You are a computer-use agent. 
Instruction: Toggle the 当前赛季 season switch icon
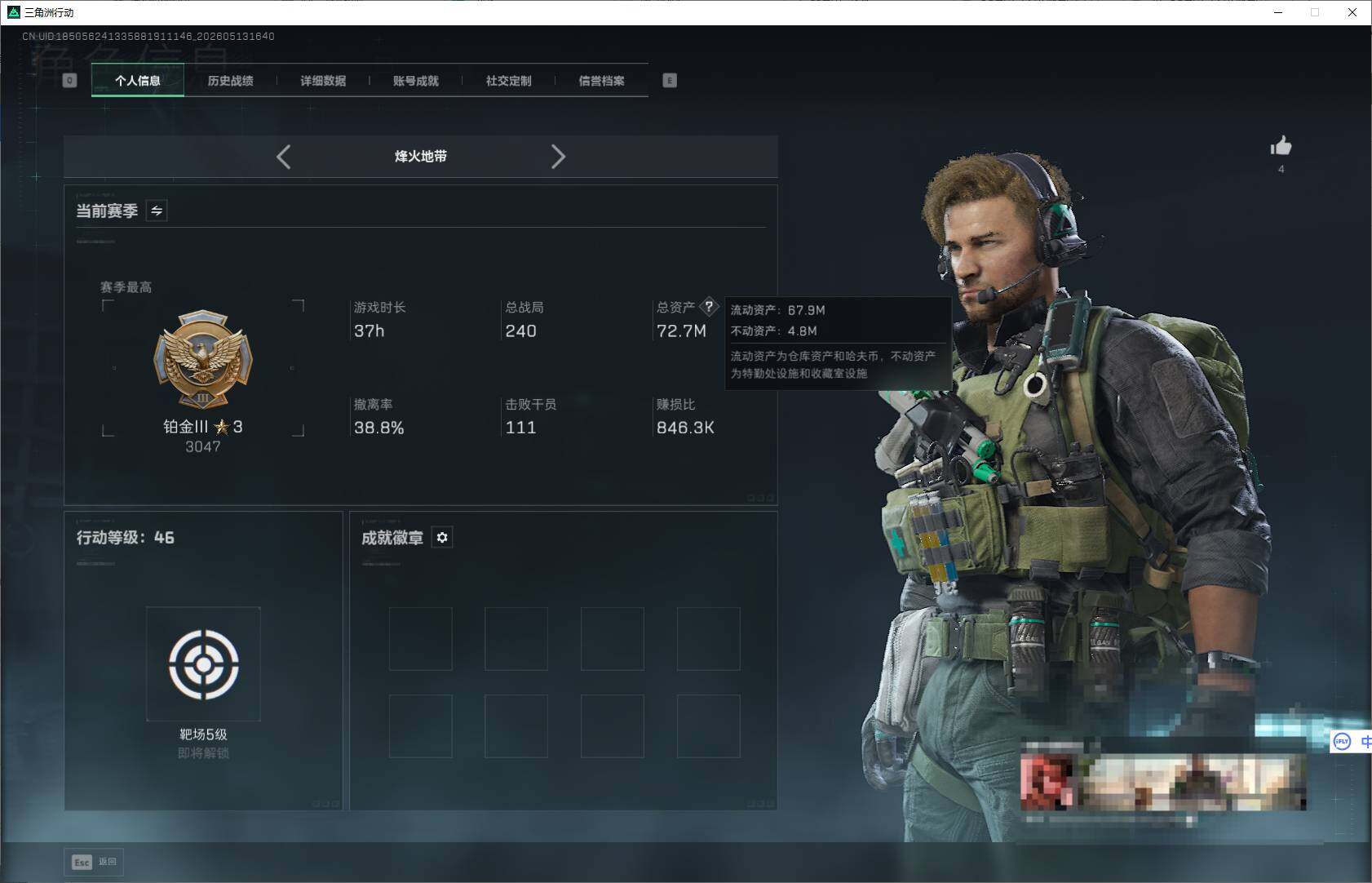click(157, 211)
